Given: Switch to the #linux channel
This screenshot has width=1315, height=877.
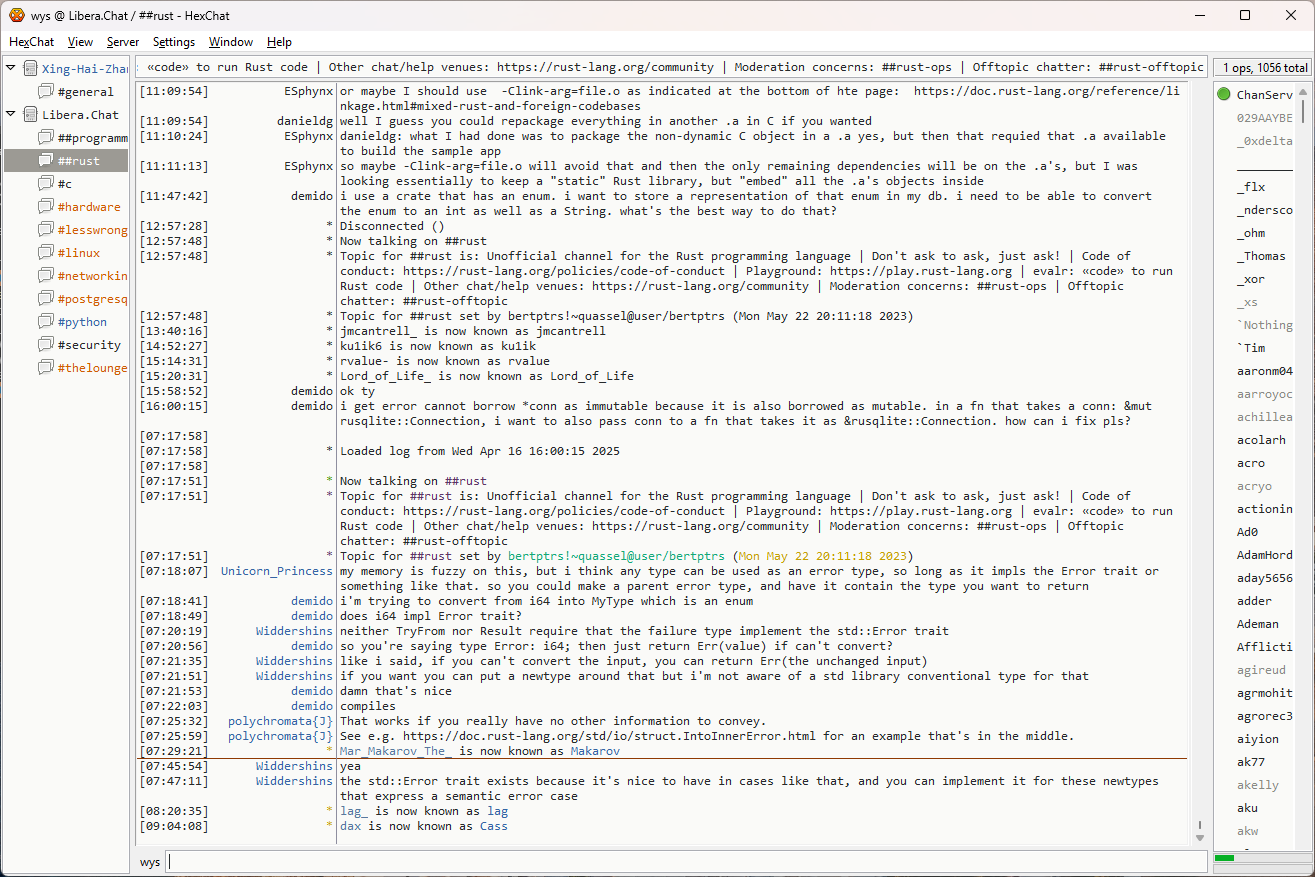Looking at the screenshot, I should pyautogui.click(x=79, y=253).
